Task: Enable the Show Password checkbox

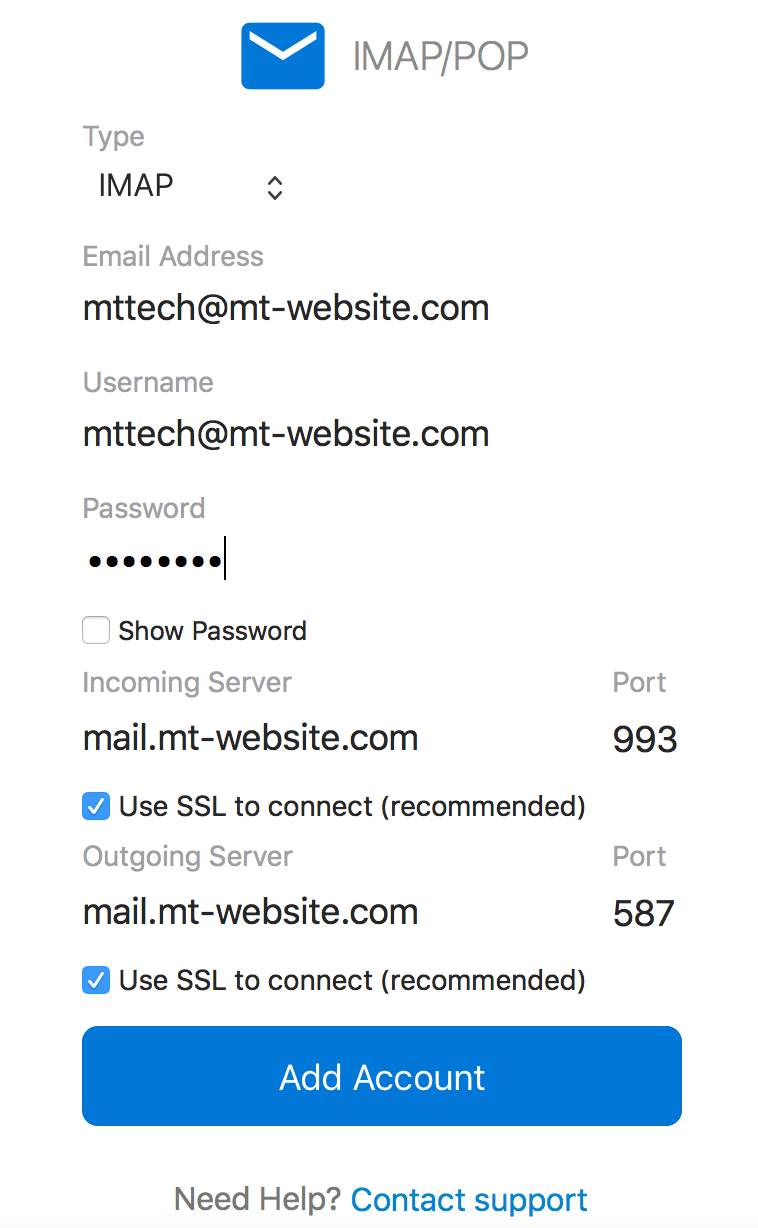Action: (96, 631)
